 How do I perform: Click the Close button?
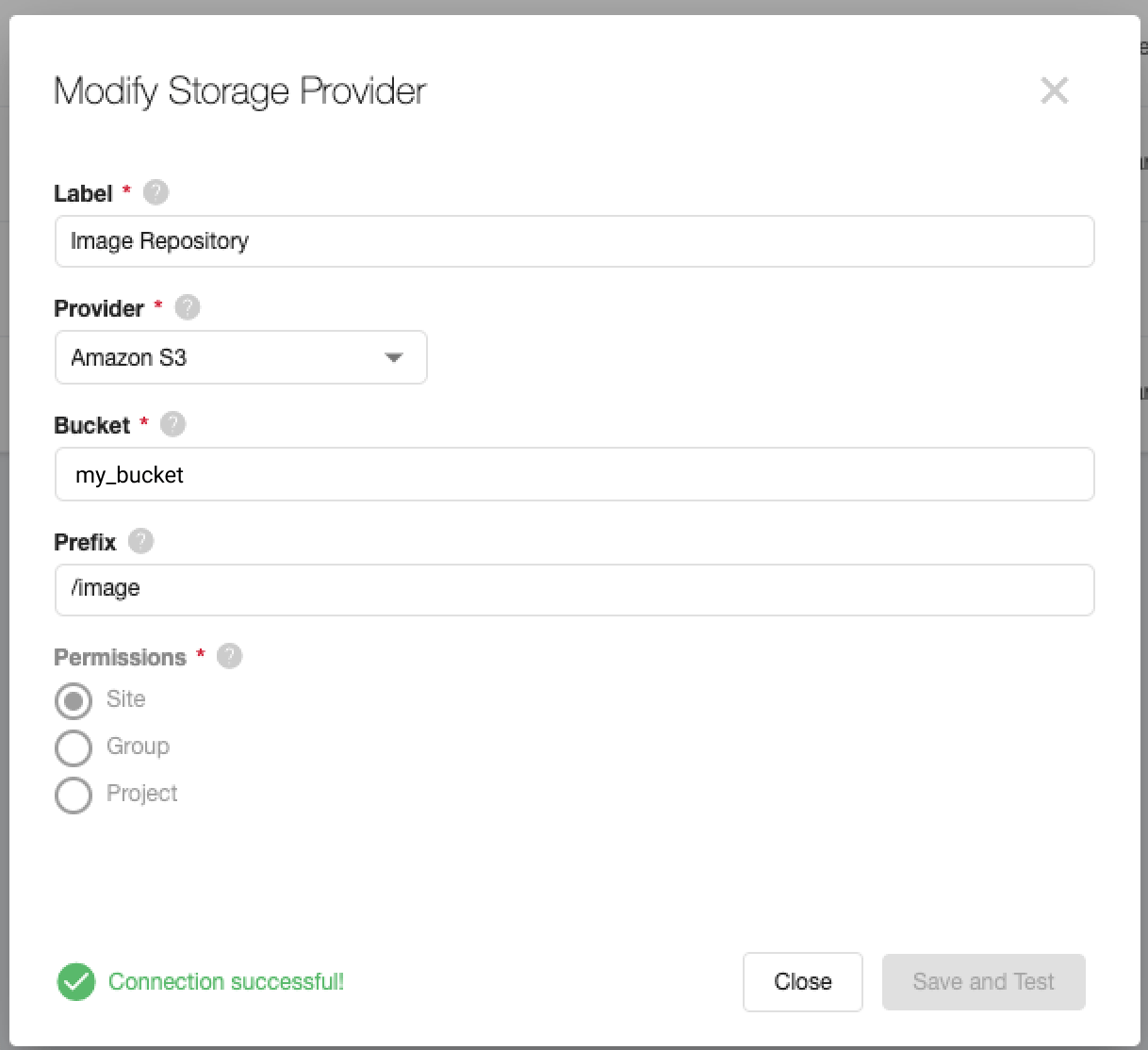pos(802,982)
